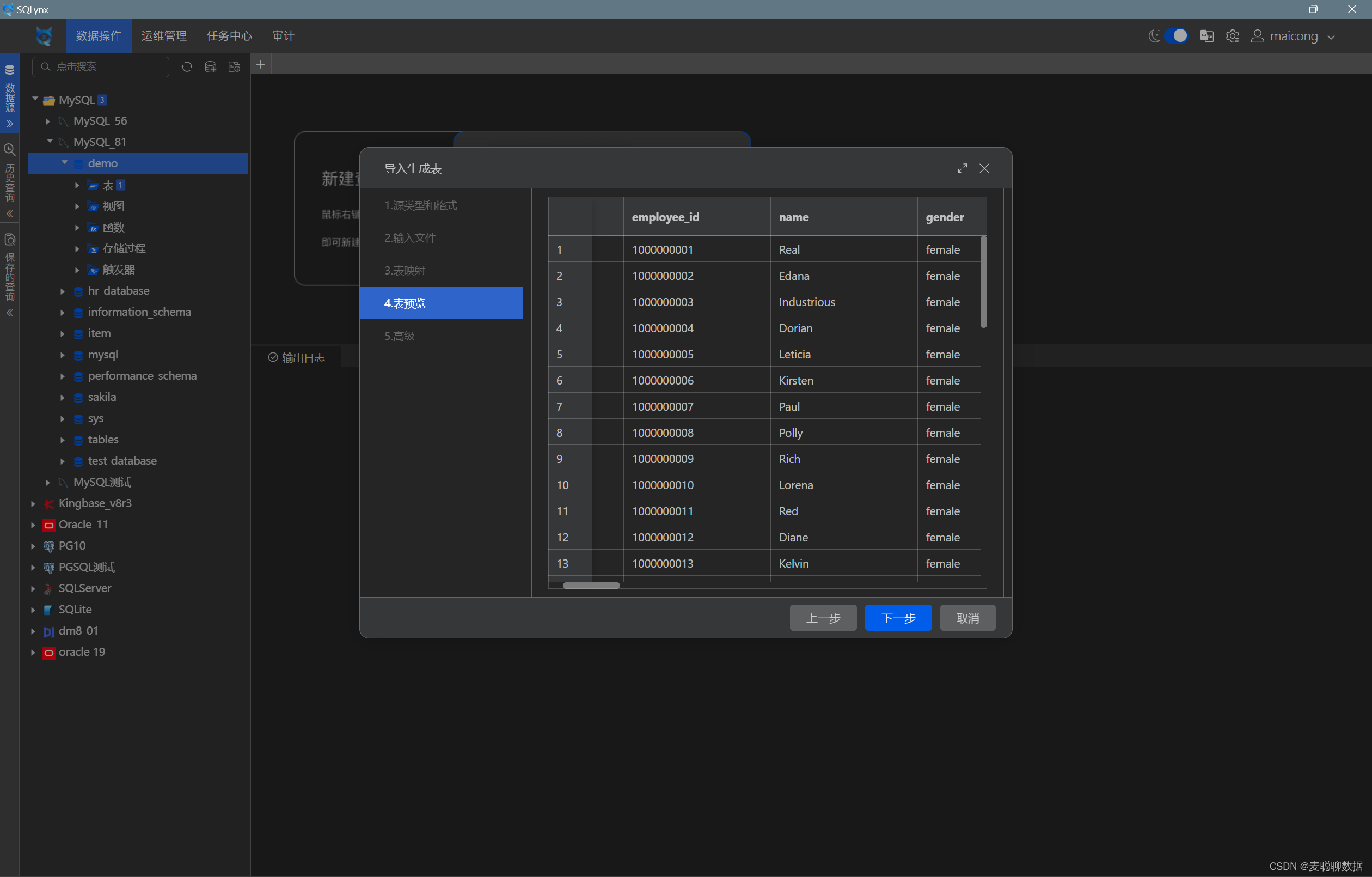Expand the hr_database tree node
The height and width of the screenshot is (877, 1372).
[x=63, y=291]
